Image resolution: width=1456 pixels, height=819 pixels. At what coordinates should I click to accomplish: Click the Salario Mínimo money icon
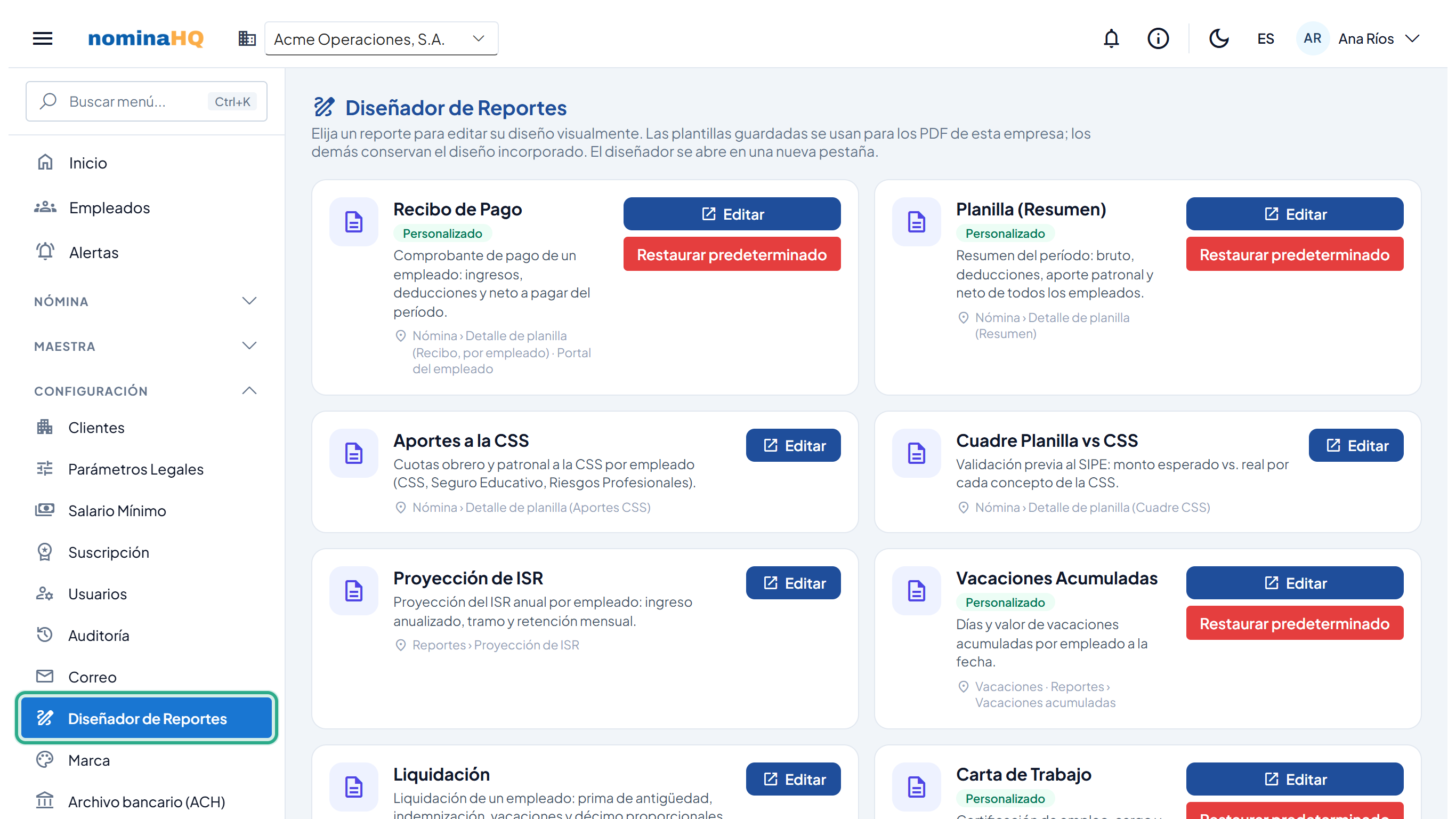coord(45,510)
